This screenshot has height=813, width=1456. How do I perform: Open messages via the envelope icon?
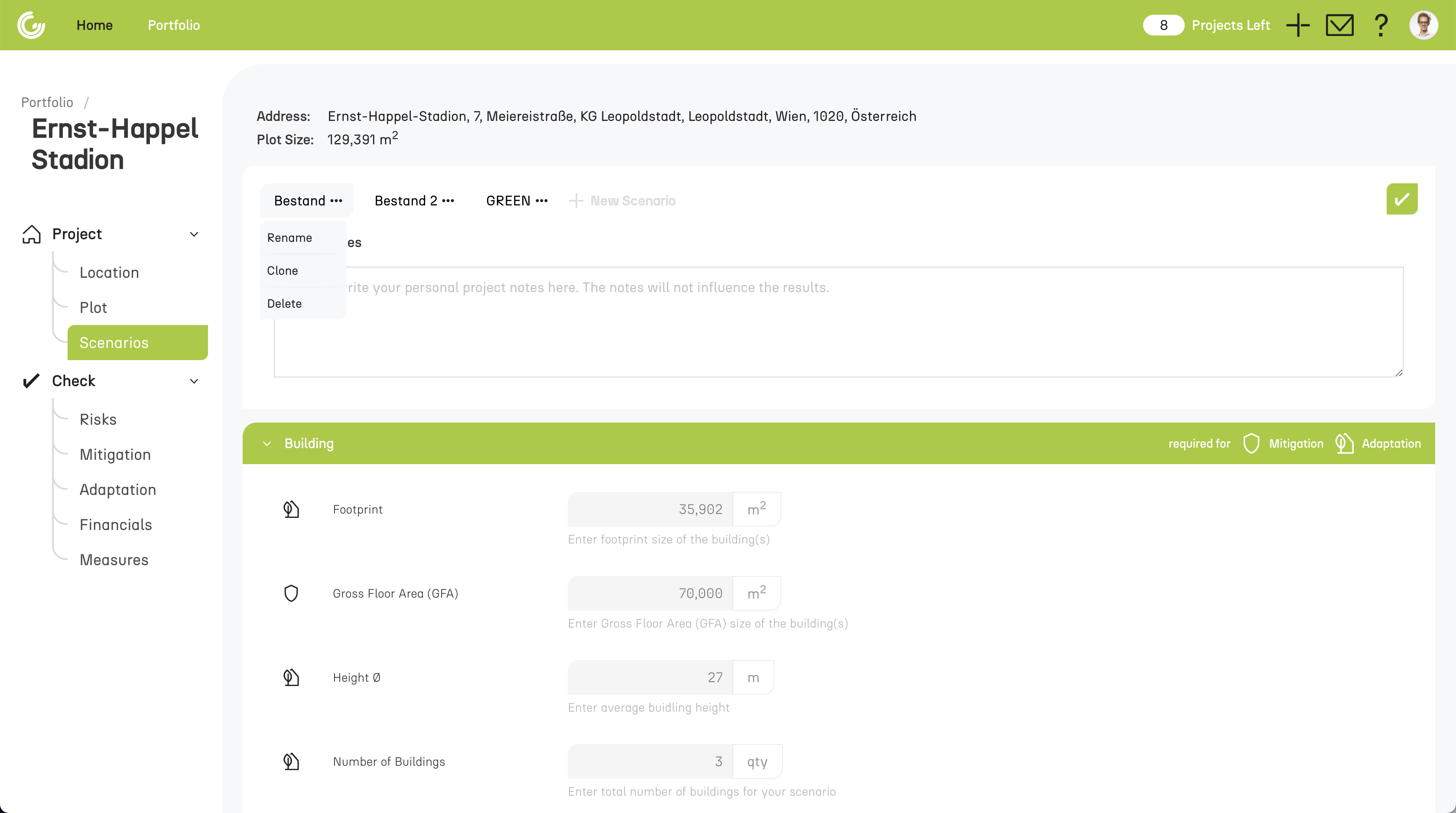coord(1339,25)
